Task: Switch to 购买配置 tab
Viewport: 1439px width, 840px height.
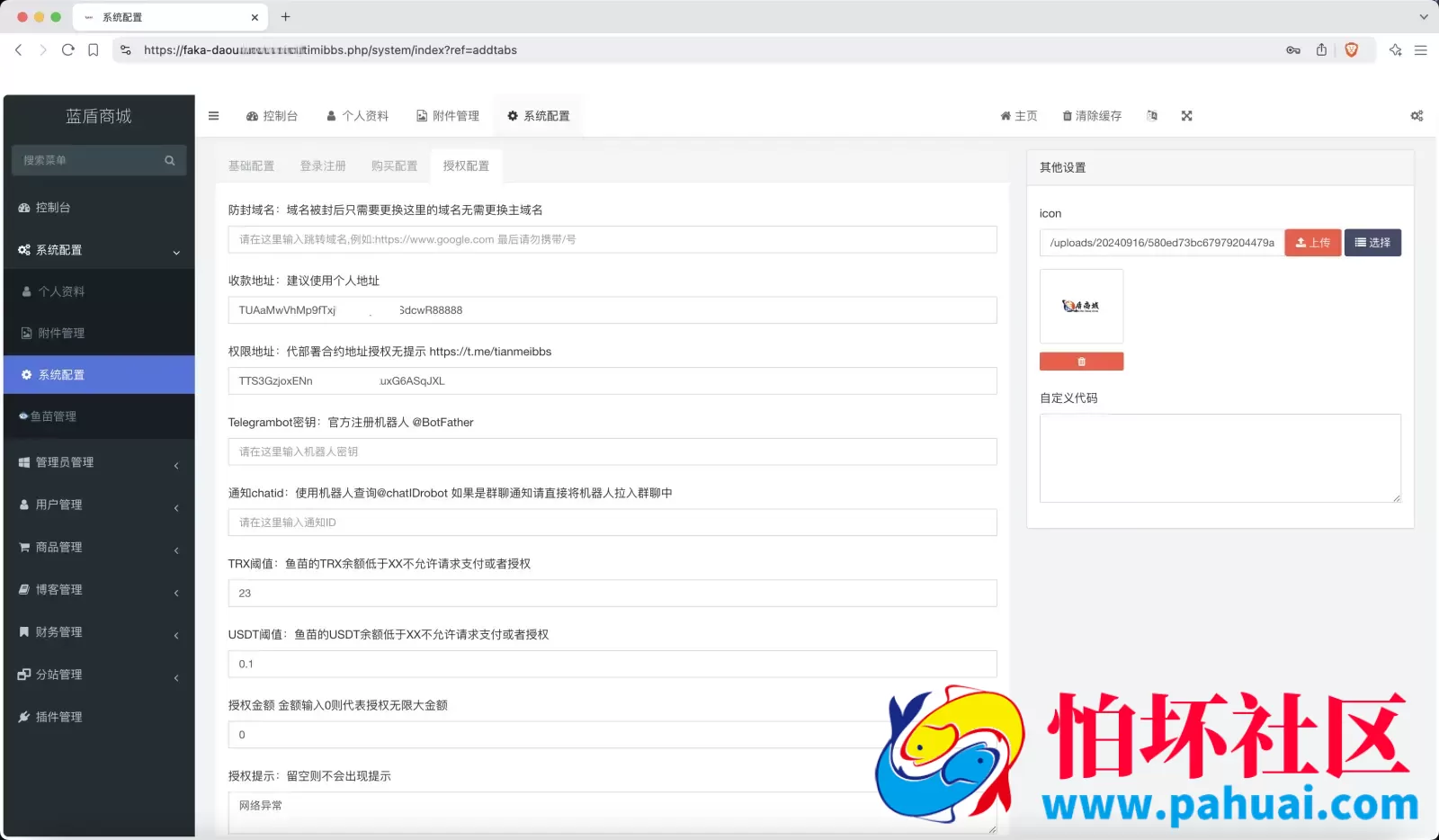Action: (394, 166)
